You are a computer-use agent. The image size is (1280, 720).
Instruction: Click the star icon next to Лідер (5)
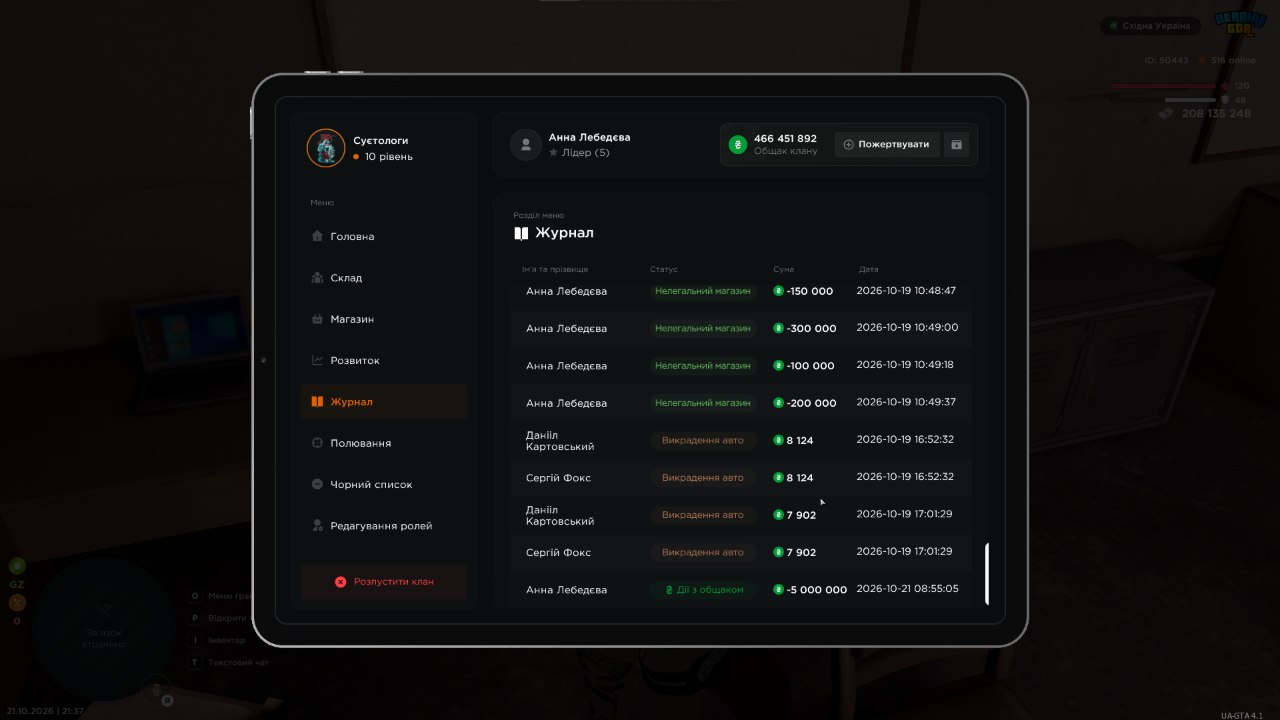(x=553, y=153)
